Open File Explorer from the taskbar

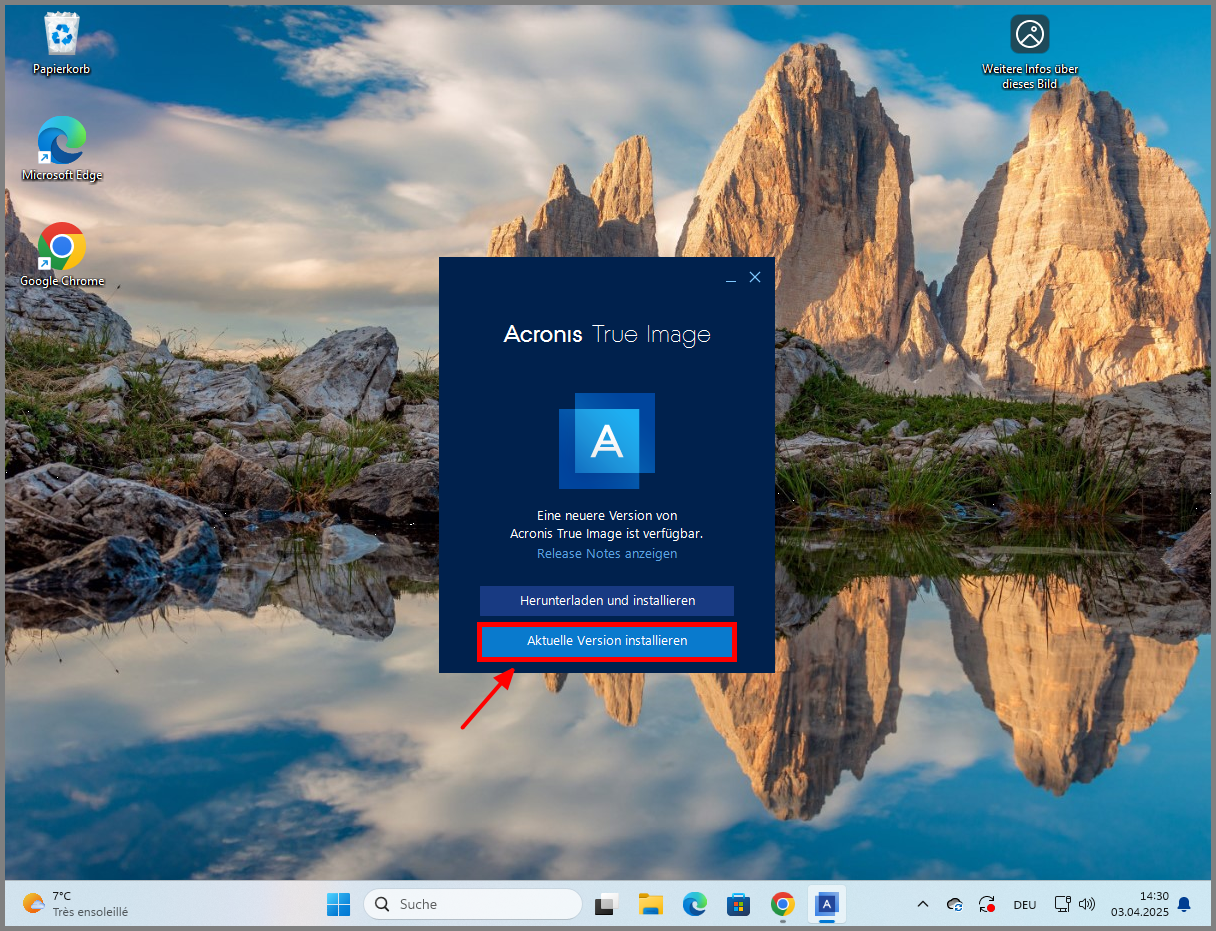click(651, 905)
